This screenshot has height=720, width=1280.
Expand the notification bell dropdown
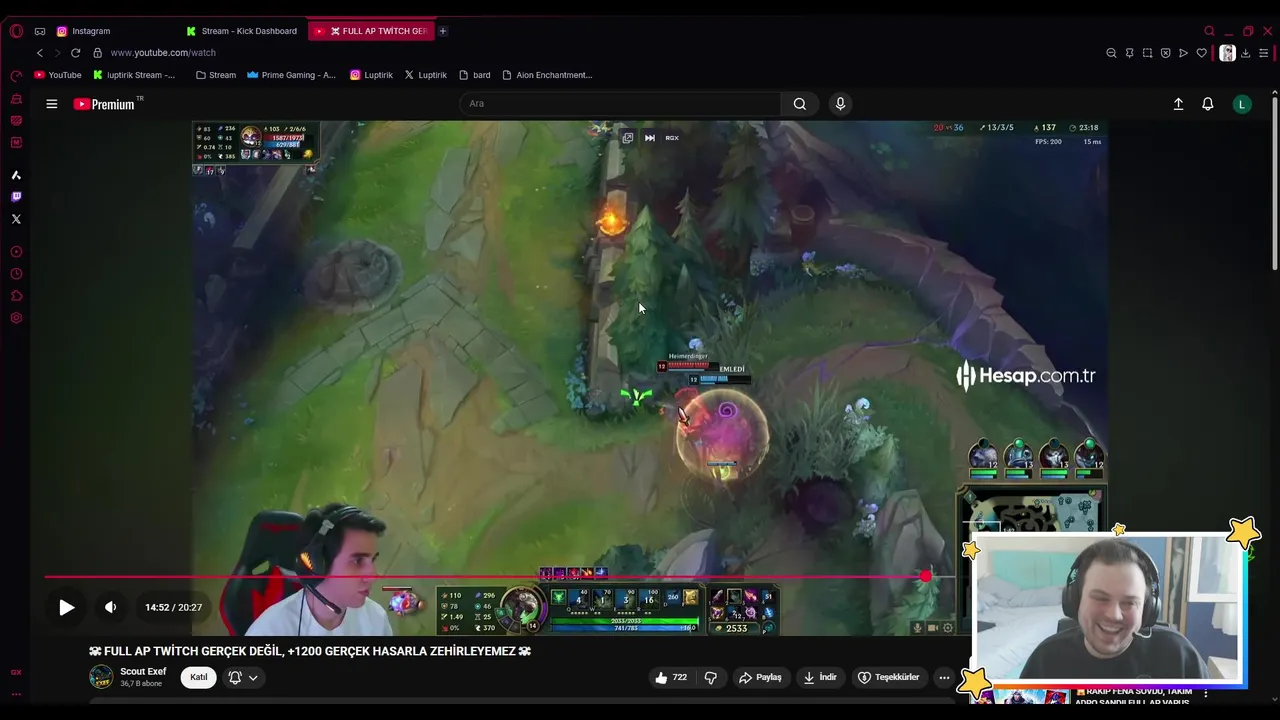[243, 677]
